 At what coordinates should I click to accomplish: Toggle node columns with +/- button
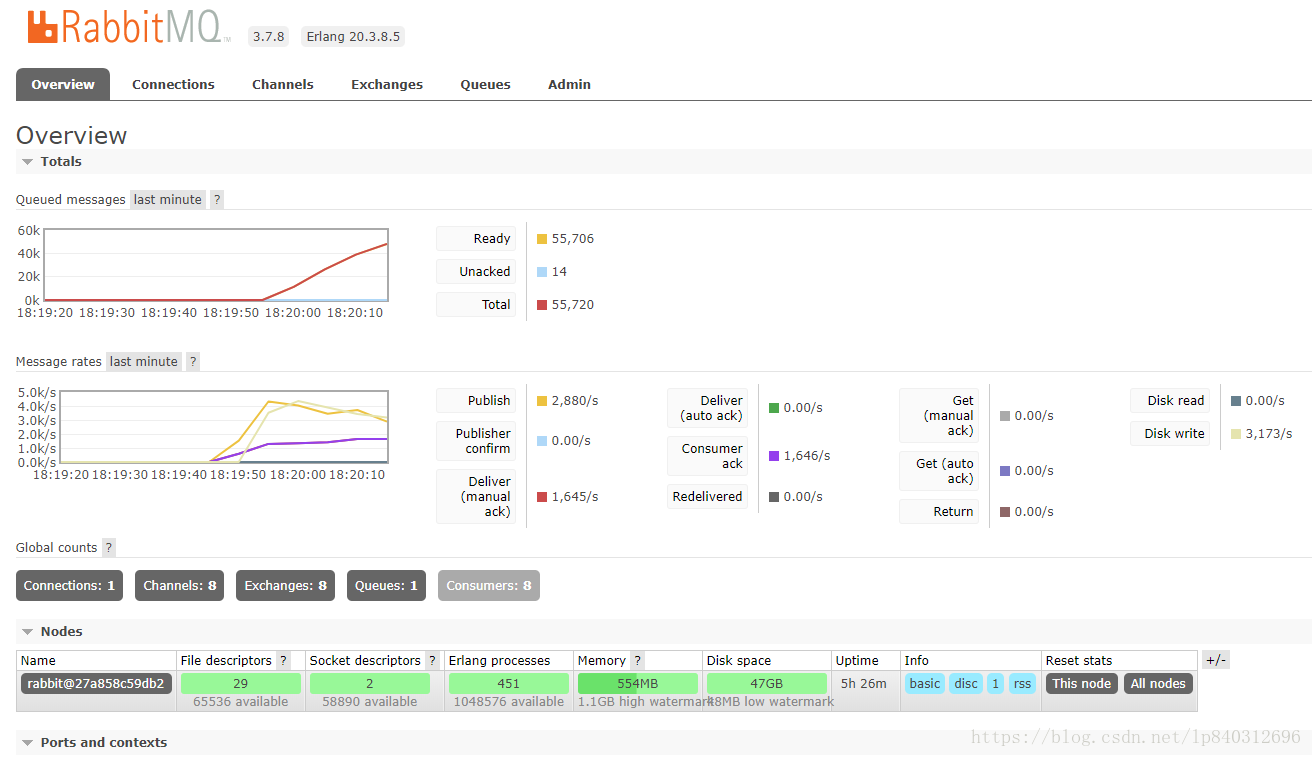tap(1216, 660)
